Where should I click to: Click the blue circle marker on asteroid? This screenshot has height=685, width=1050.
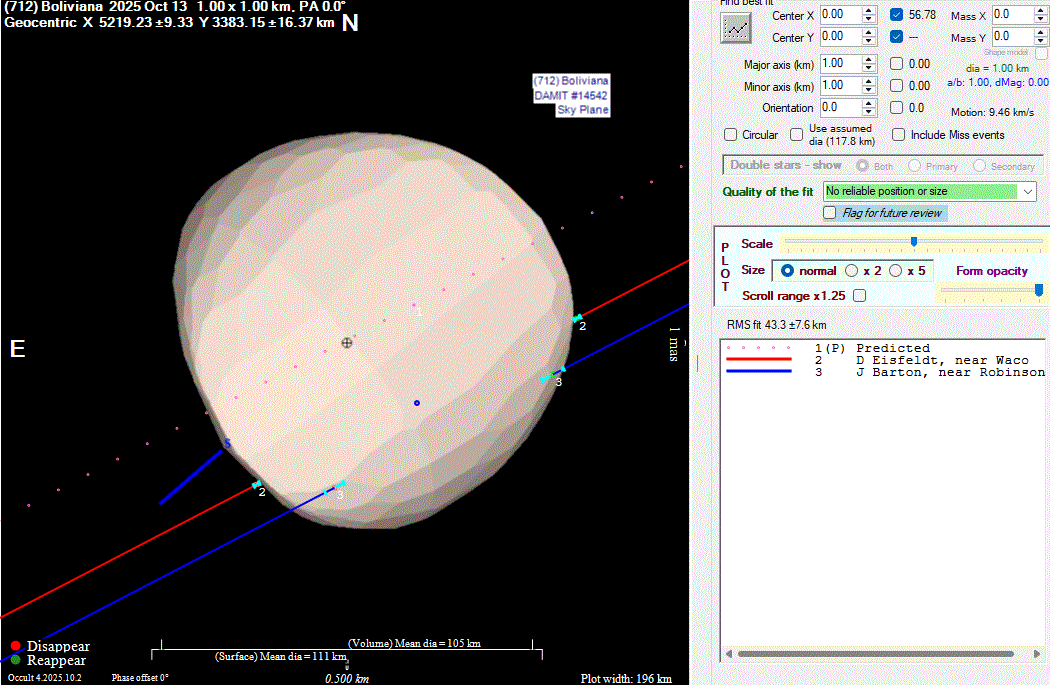coord(417,403)
